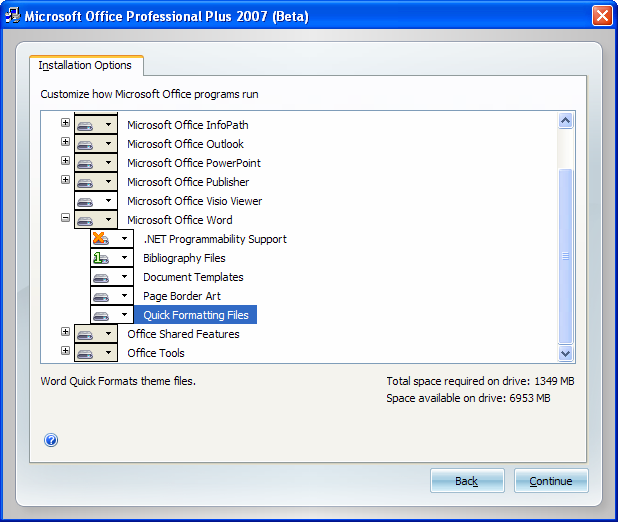Open install-state dropdown for Page Border Art
This screenshot has height=522, width=618.
click(112, 296)
